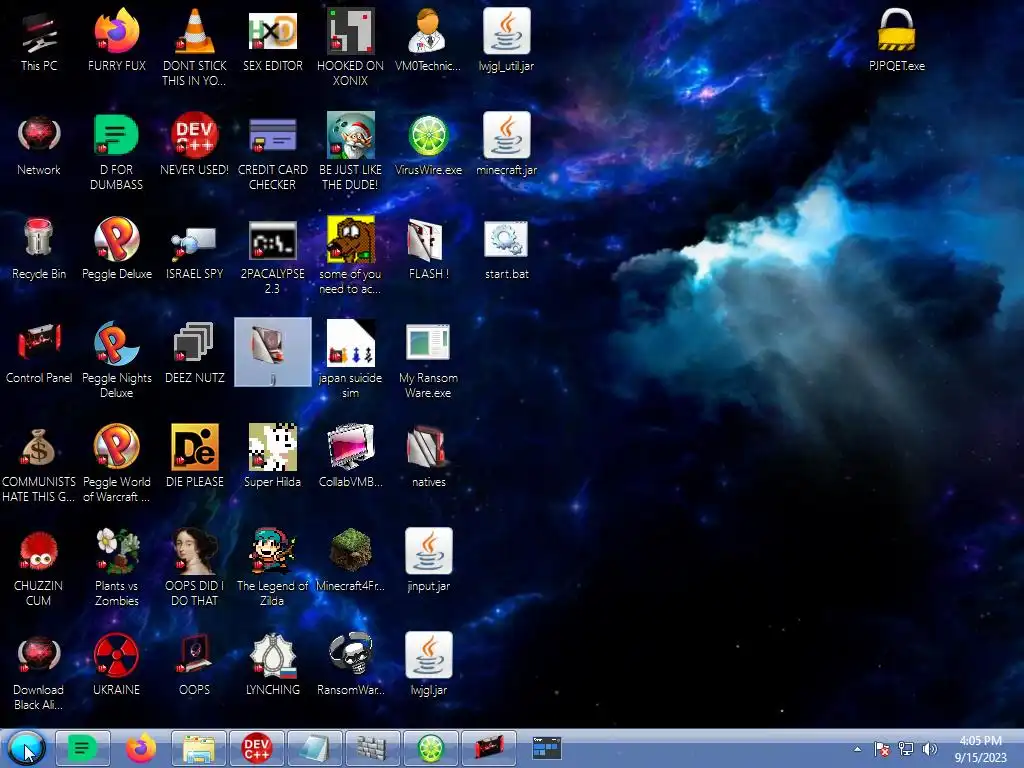Select the japan suicide sim icon
Screen dimensions: 1024x768
point(350,360)
